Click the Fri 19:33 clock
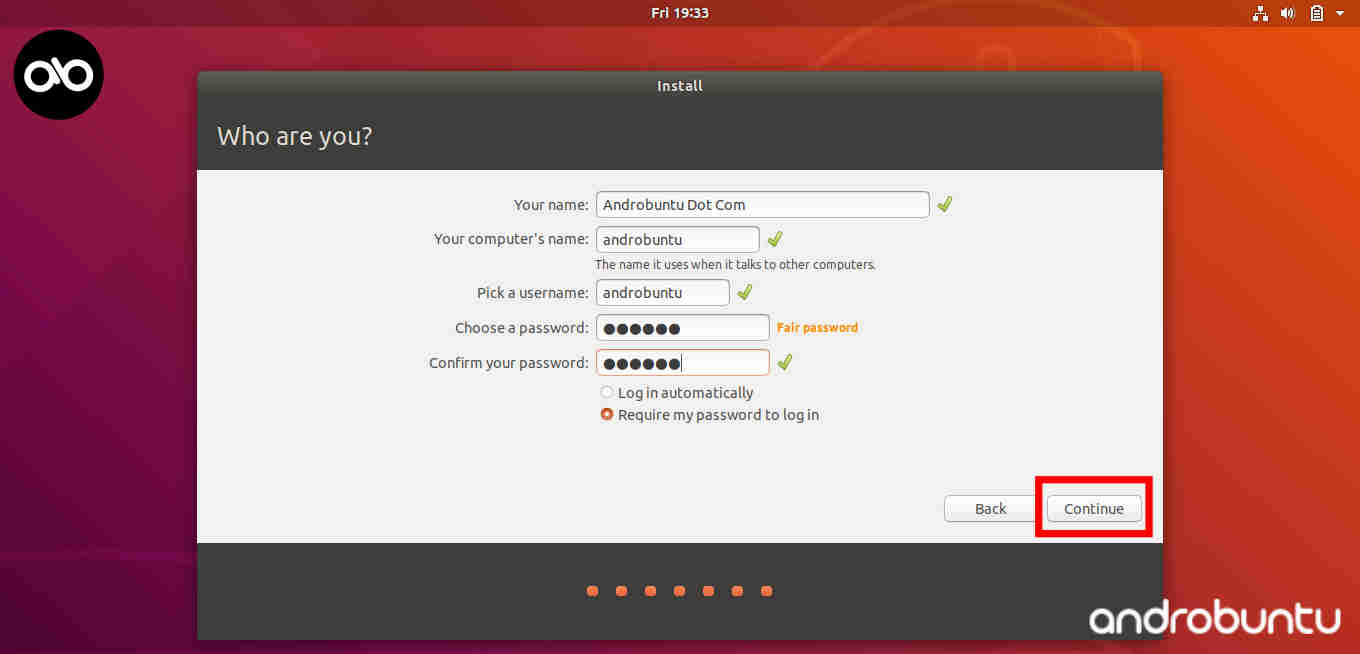Viewport: 1360px width, 654px height. coord(680,13)
